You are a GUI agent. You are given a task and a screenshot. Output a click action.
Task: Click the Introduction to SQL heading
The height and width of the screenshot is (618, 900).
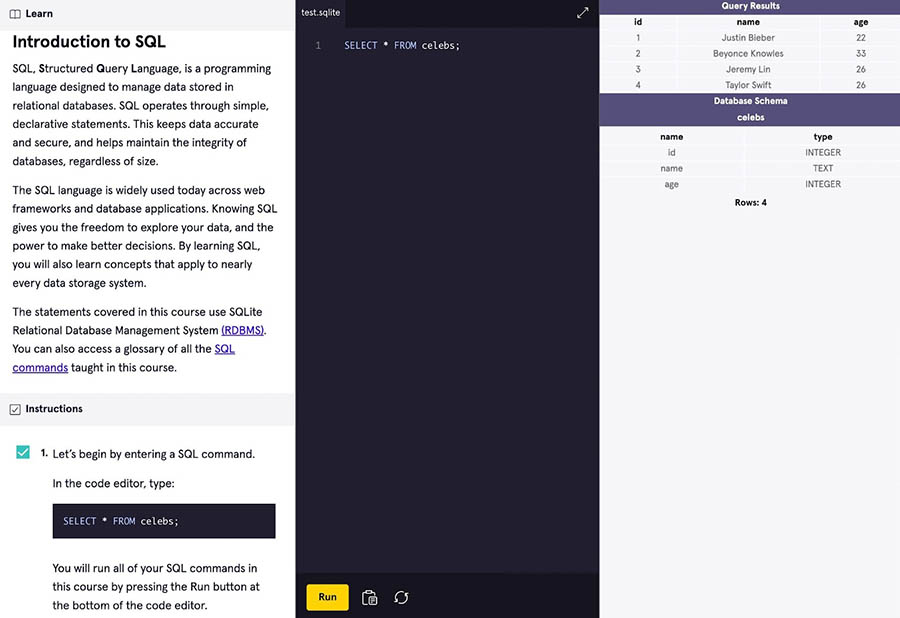click(x=89, y=42)
